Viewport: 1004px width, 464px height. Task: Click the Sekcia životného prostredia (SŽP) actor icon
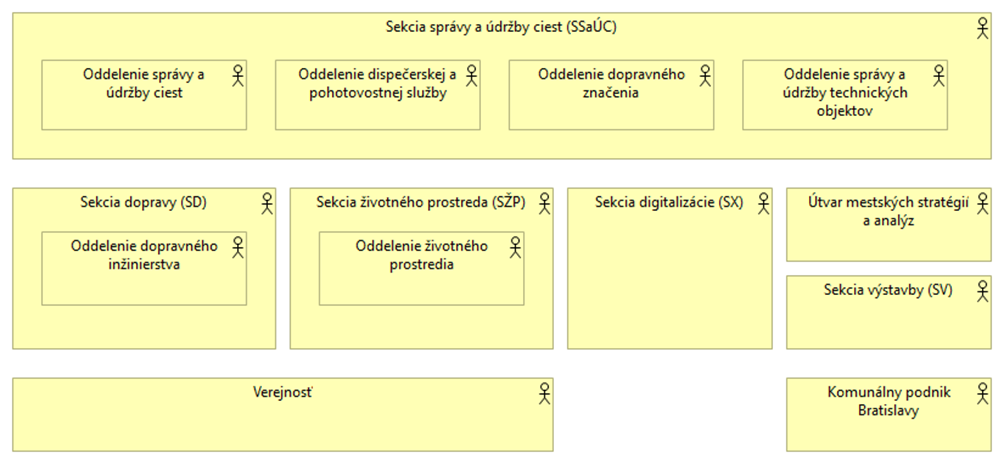click(545, 203)
